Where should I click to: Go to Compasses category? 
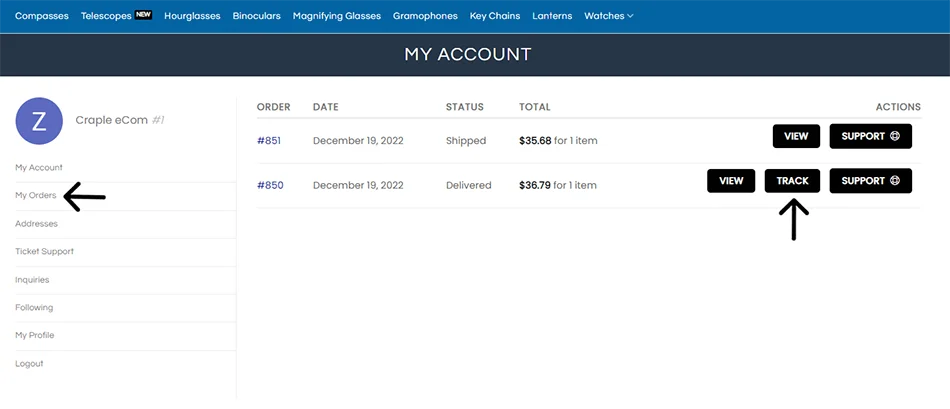click(x=42, y=16)
